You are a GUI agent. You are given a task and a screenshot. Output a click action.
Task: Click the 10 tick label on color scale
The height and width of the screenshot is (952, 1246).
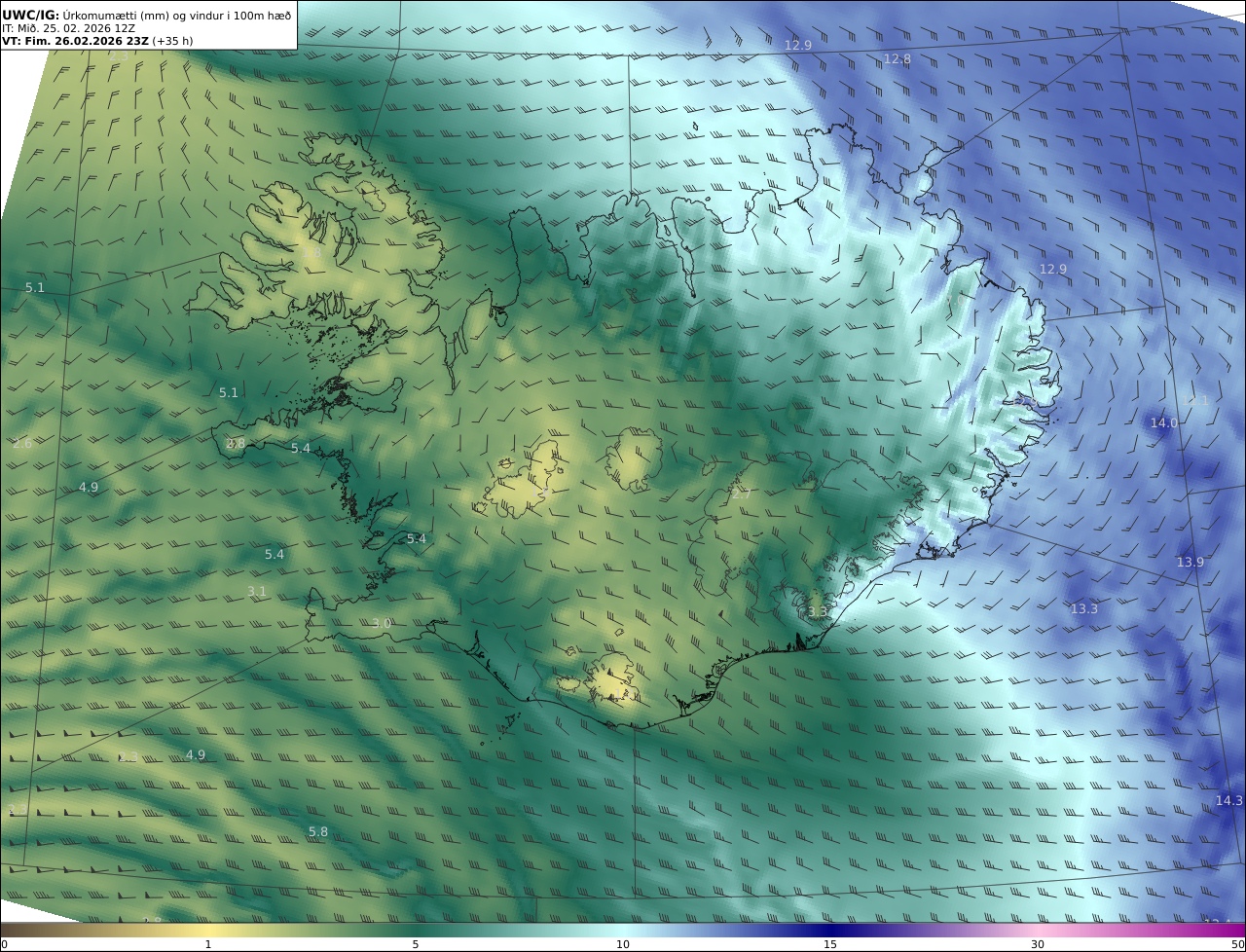point(623,944)
